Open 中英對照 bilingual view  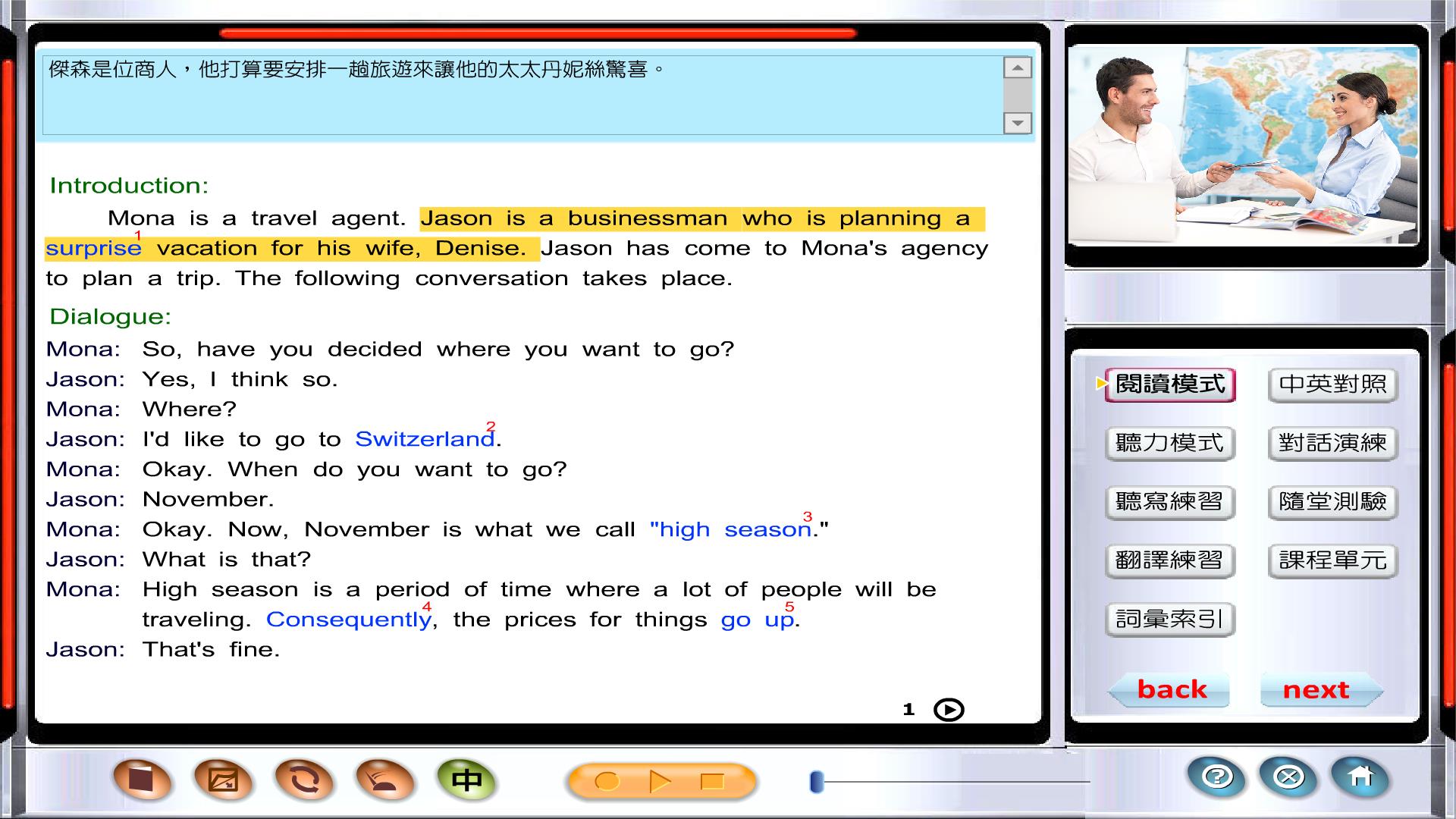[x=1332, y=384]
